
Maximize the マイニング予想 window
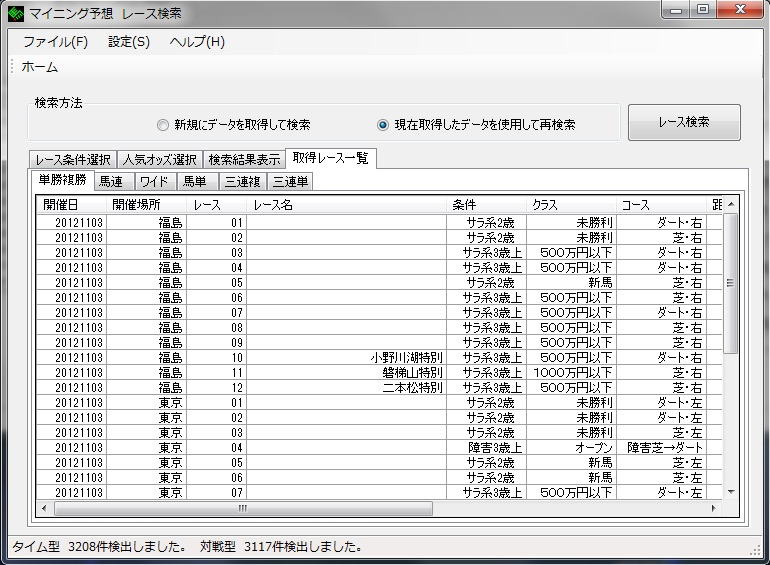point(703,10)
